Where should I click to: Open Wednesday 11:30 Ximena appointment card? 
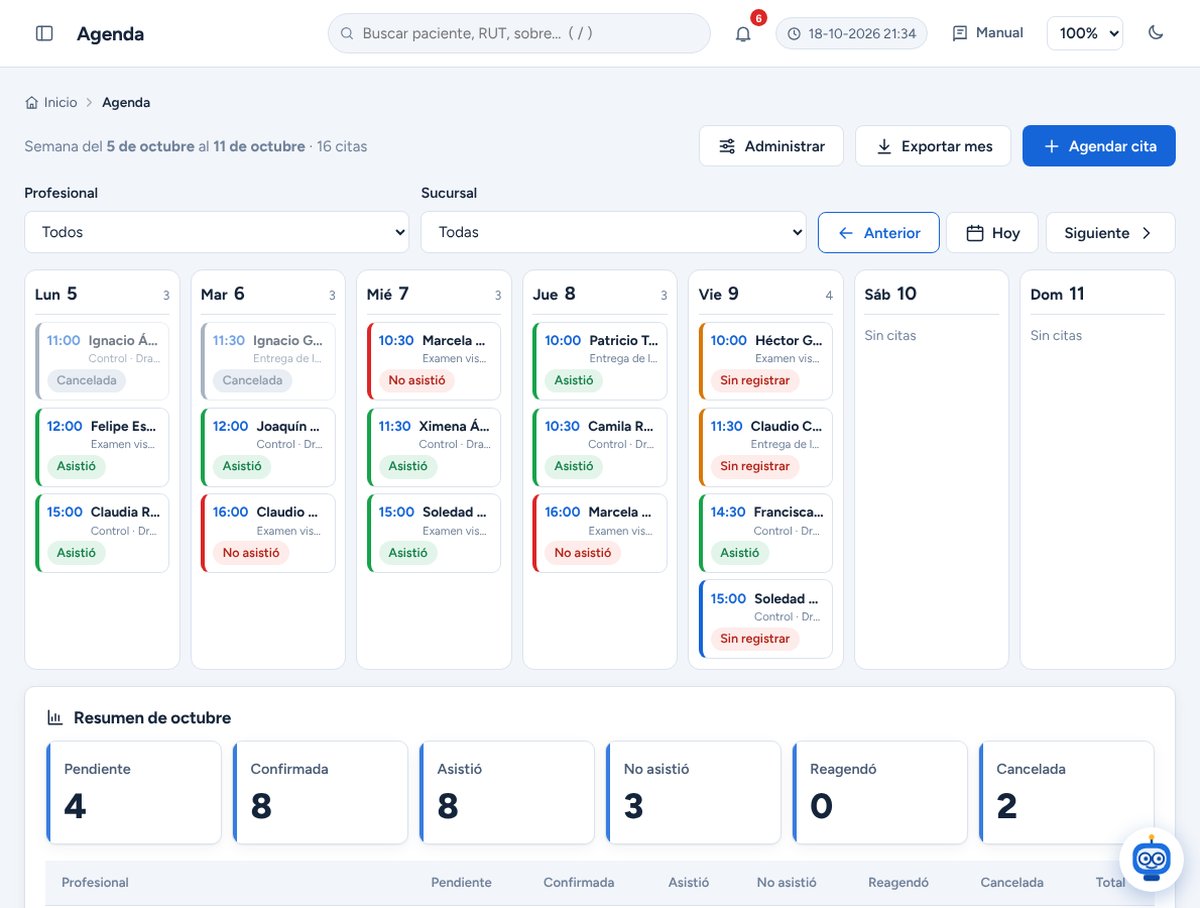pyautogui.click(x=434, y=447)
